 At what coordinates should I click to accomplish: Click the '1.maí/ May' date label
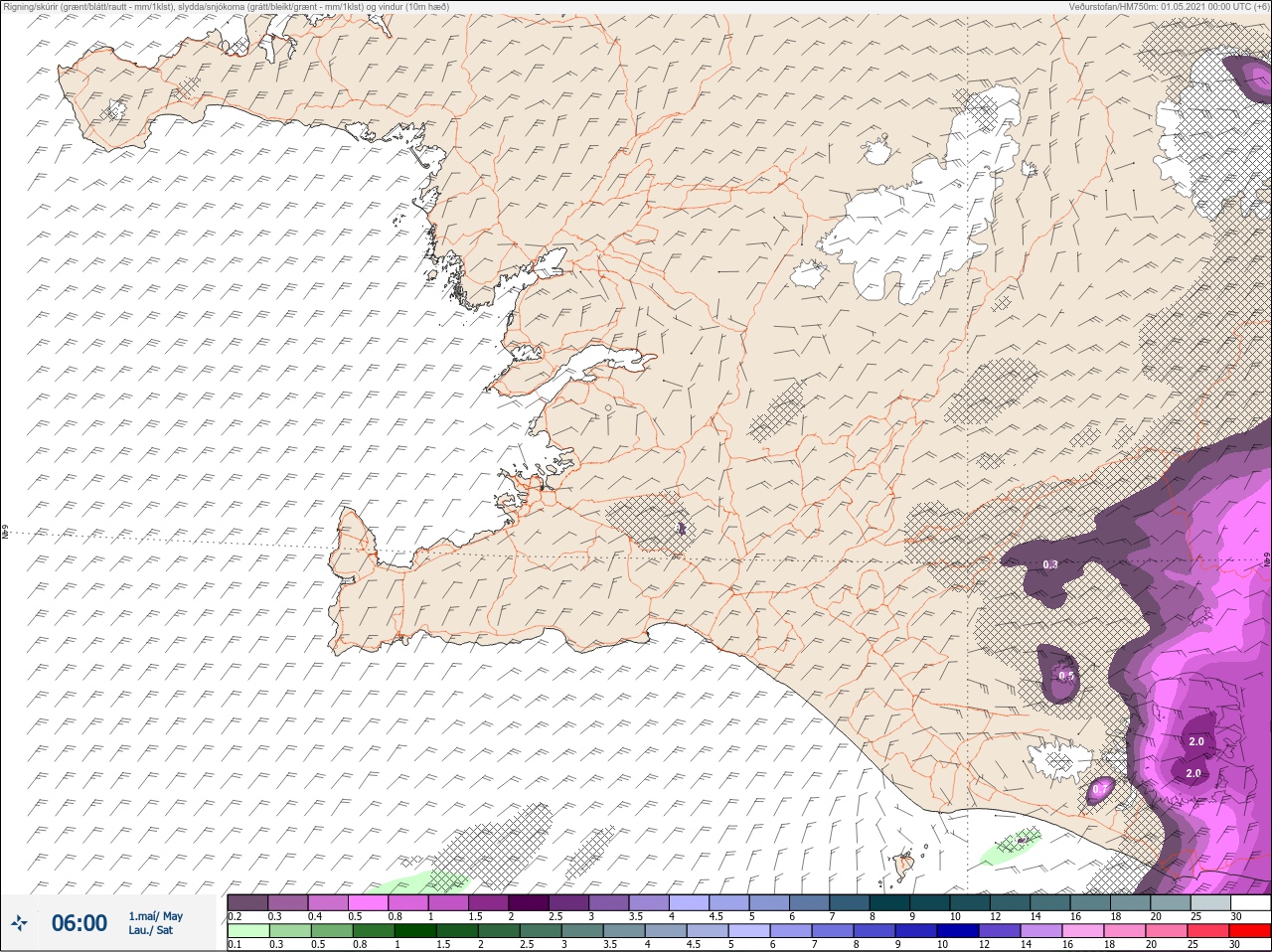click(x=155, y=916)
